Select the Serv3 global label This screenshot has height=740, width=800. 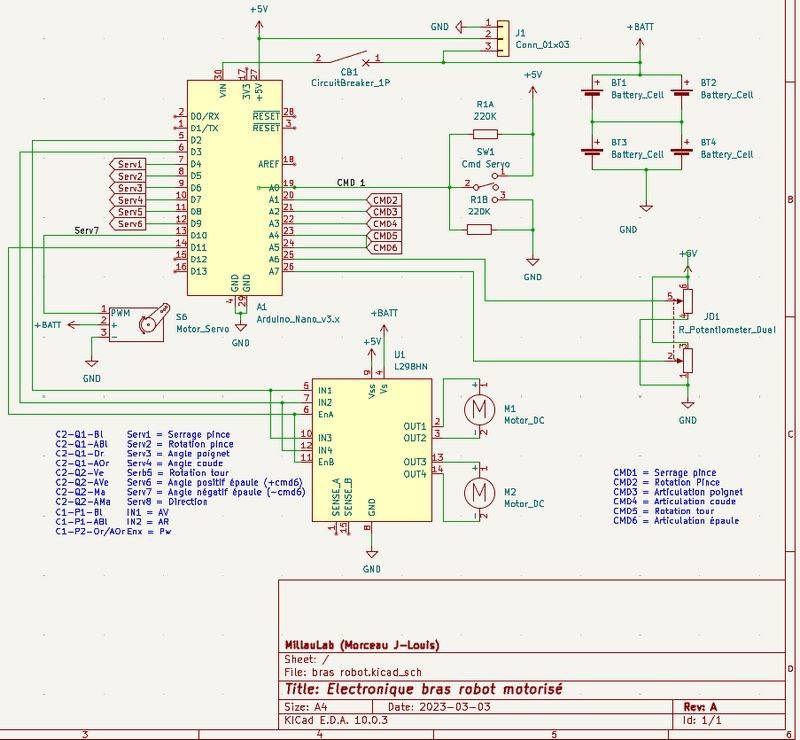128,188
